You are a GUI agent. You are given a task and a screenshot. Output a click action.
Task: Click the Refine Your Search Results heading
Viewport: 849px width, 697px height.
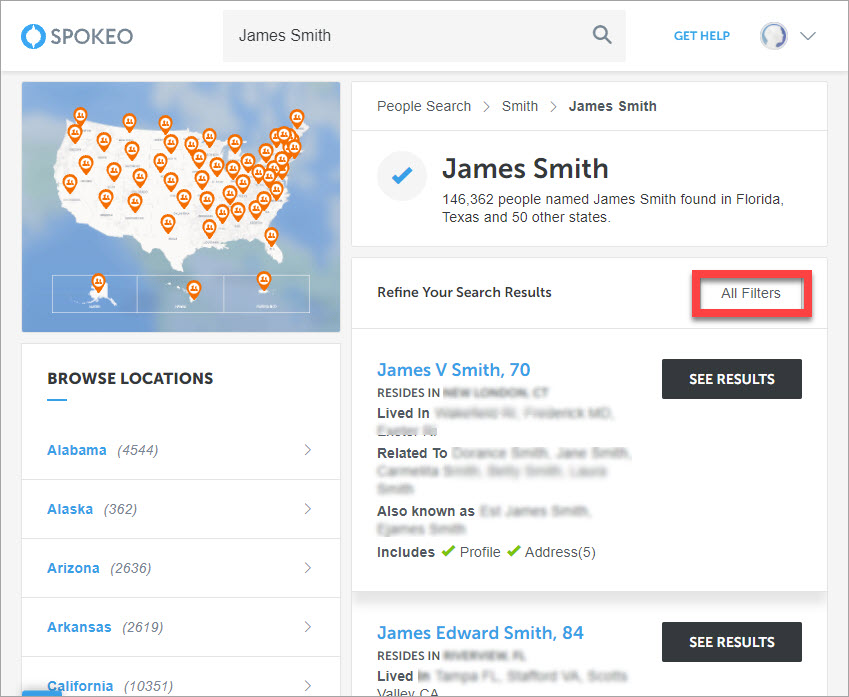(464, 292)
